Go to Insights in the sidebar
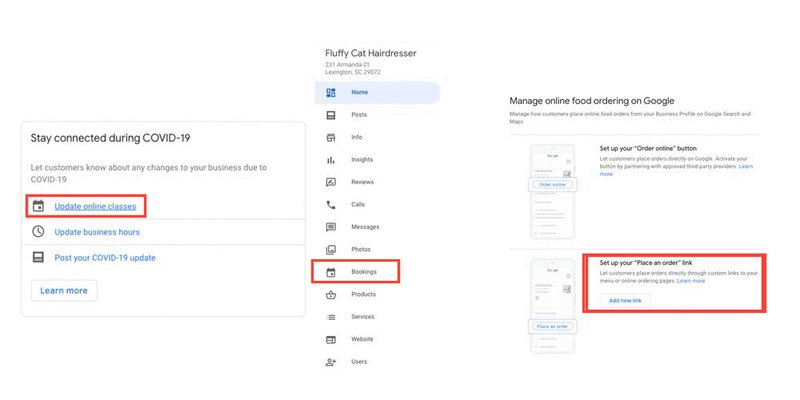Screen dimensions: 800x400 pos(362,160)
